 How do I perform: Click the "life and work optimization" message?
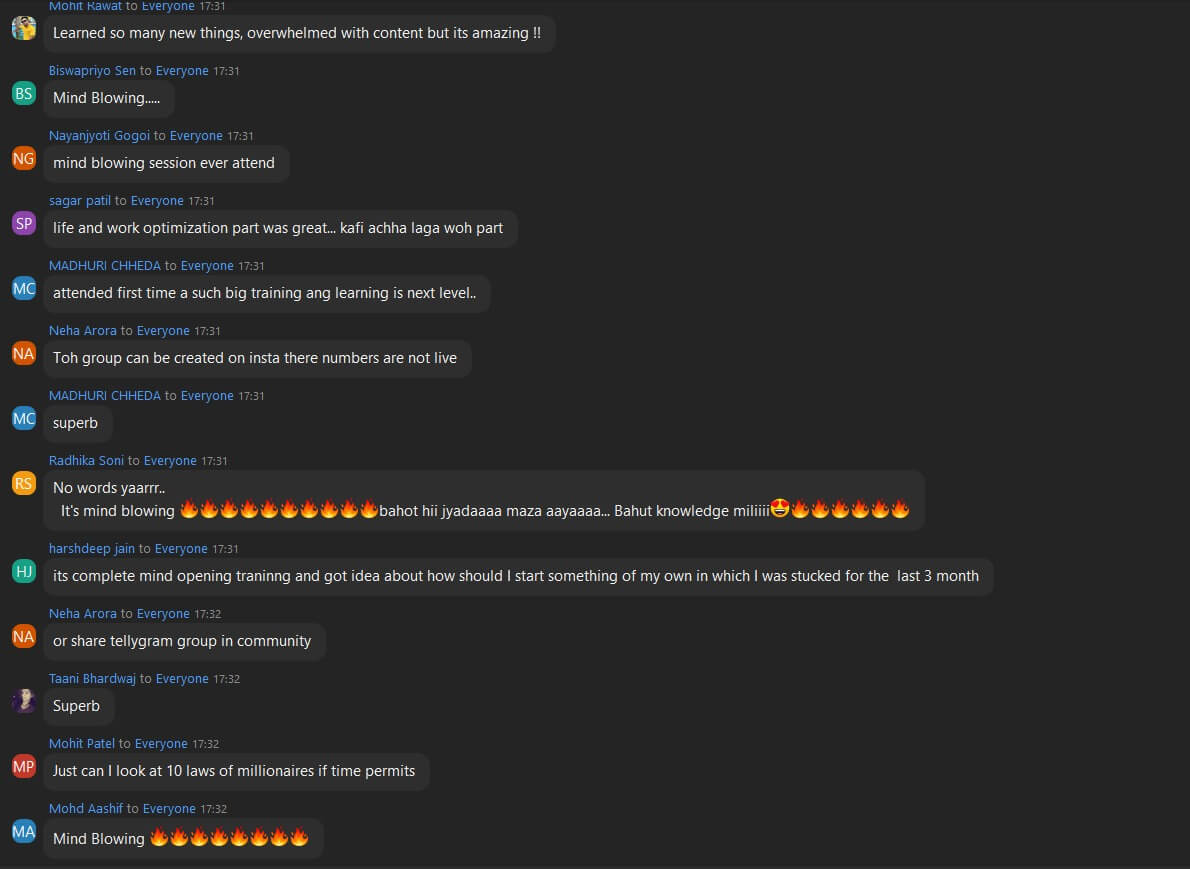tap(278, 228)
